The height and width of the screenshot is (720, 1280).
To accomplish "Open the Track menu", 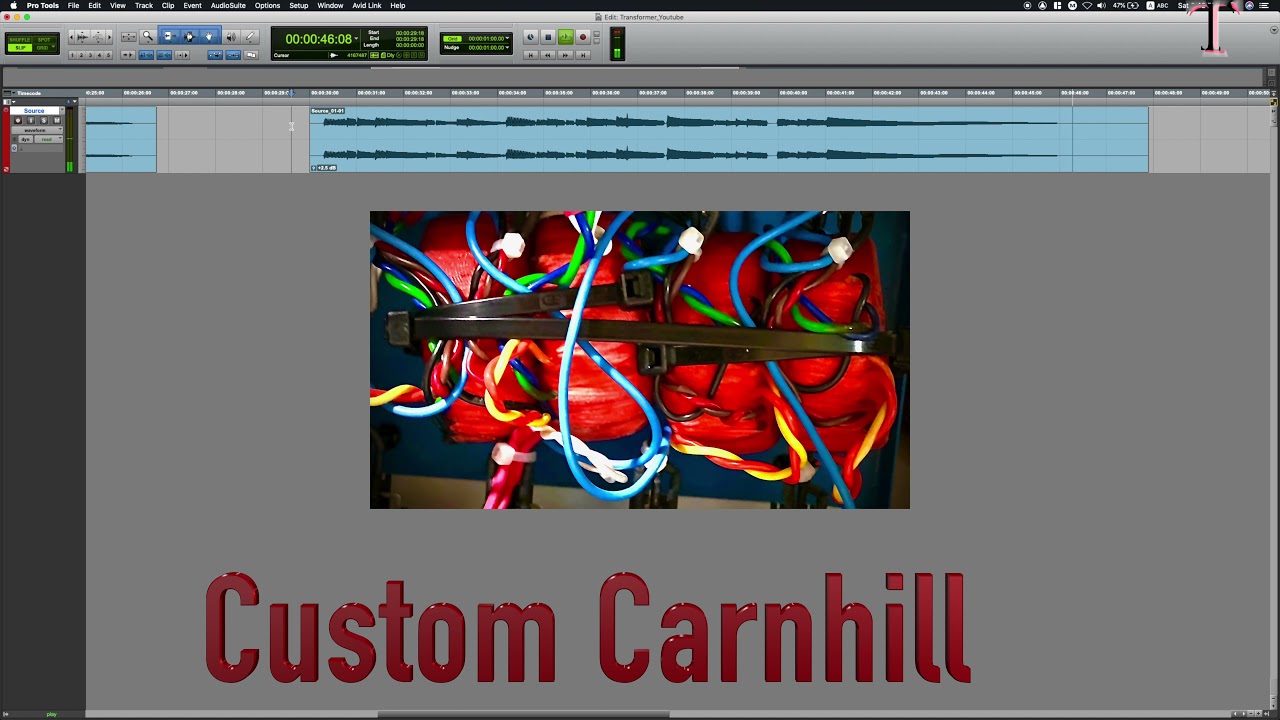I will [144, 5].
